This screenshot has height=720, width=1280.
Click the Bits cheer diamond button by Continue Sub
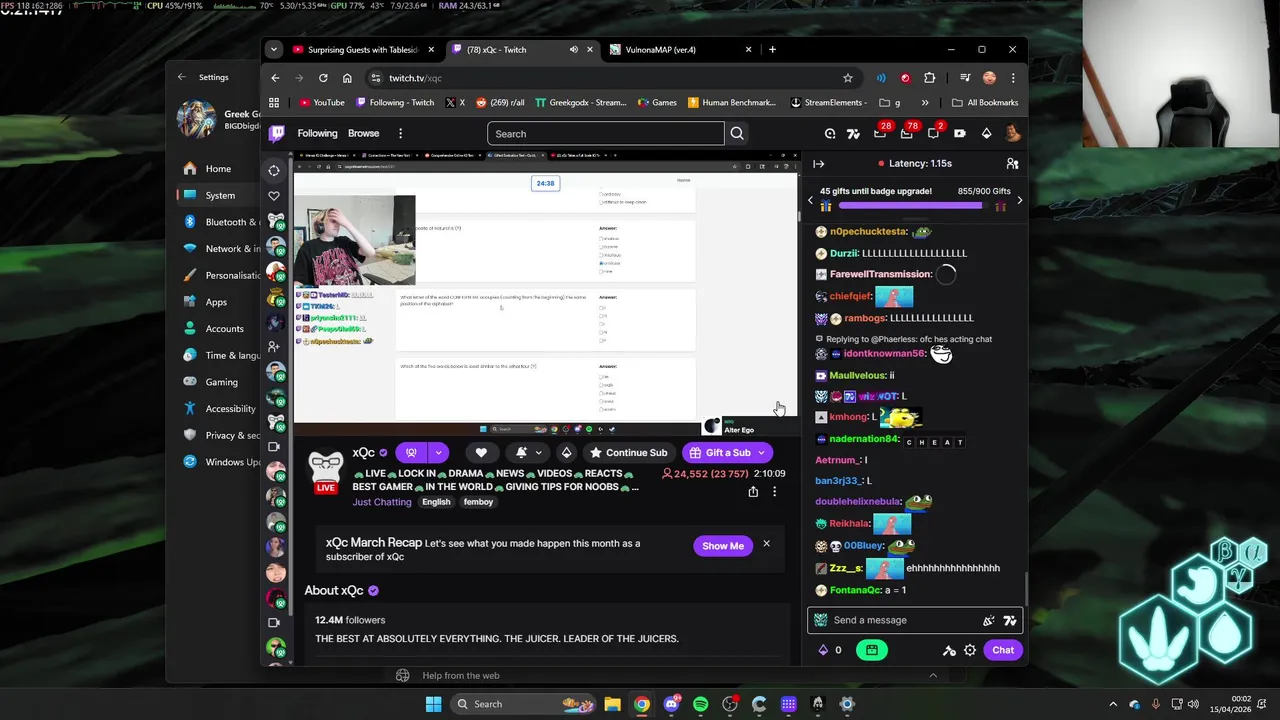[x=566, y=453]
